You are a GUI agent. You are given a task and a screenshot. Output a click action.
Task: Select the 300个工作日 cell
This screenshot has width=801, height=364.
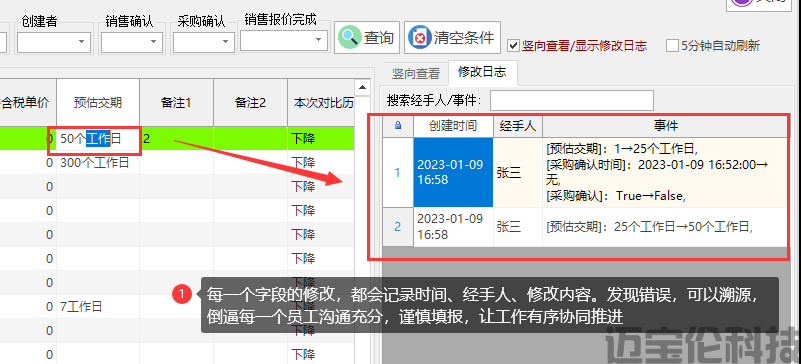(98, 163)
